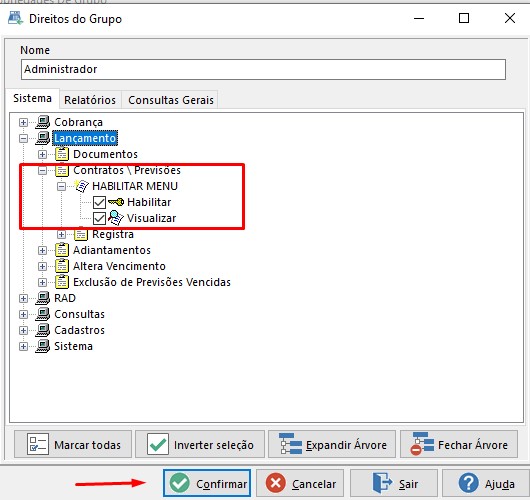530x500 pixels.
Task: Click the RAD computer icon
Action: (x=43, y=298)
